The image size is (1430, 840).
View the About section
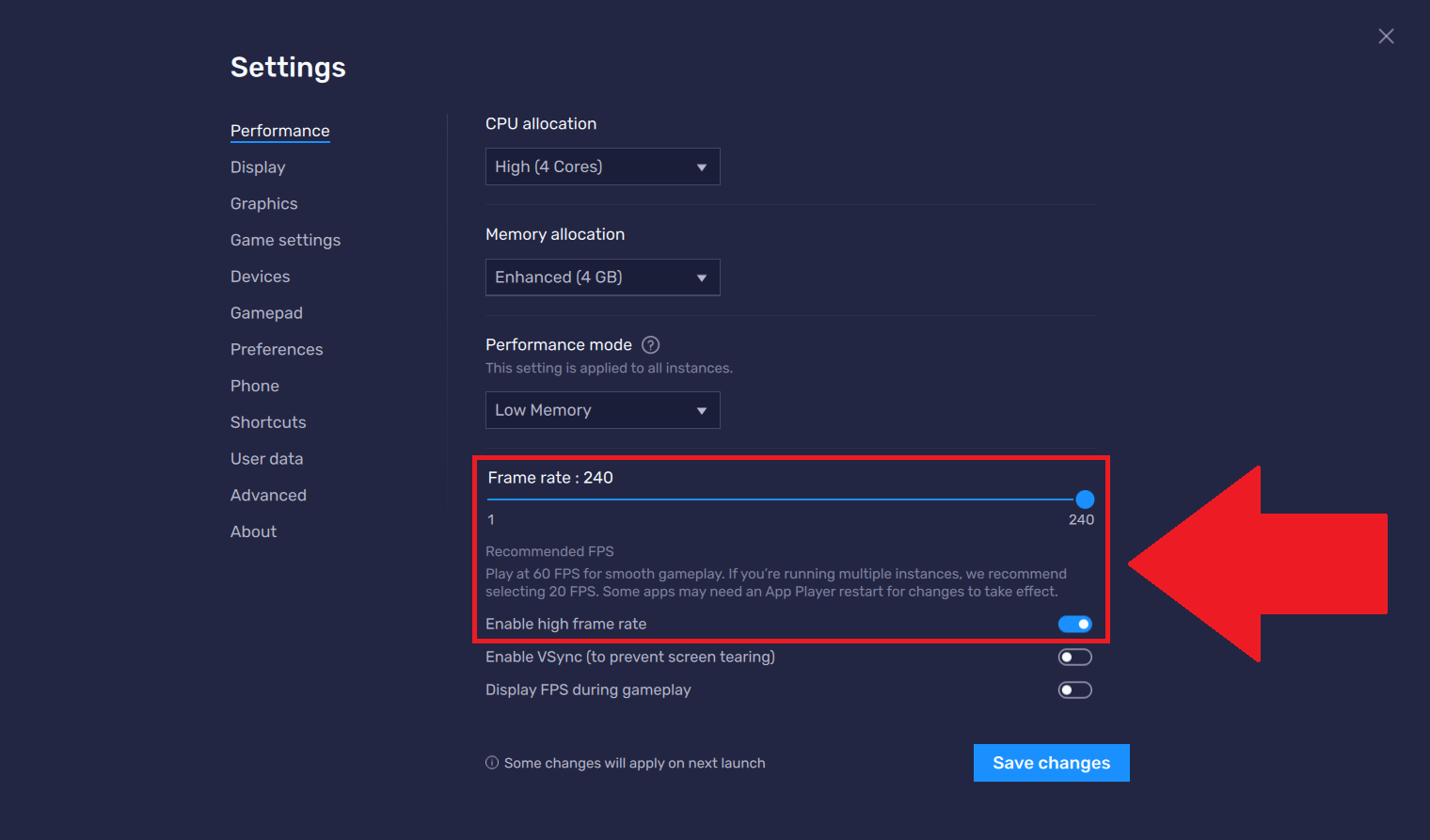(253, 532)
